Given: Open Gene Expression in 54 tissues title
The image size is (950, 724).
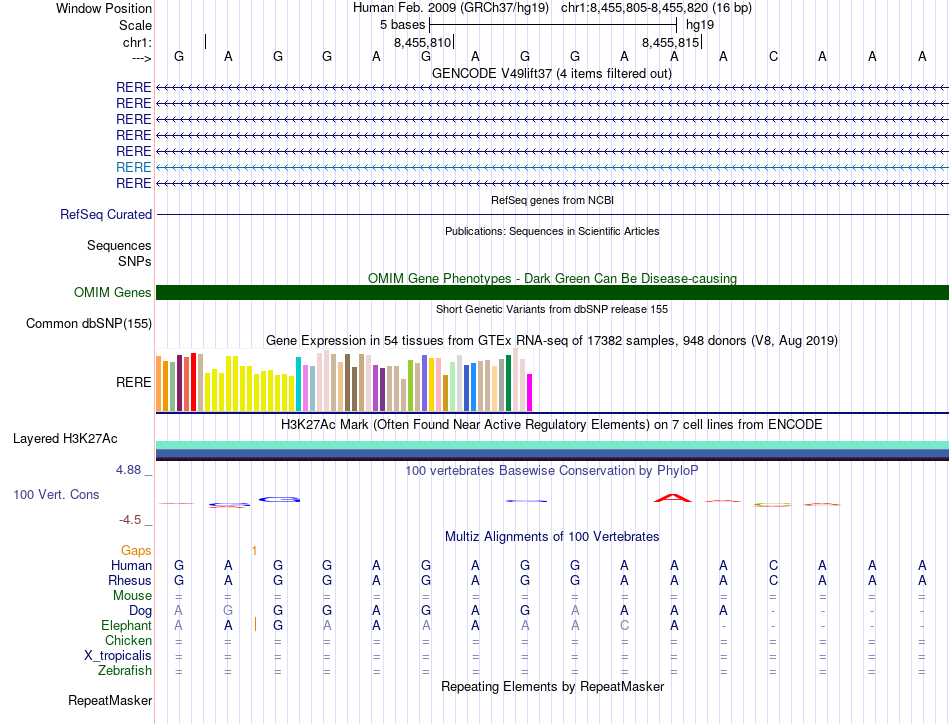Looking at the screenshot, I should point(552,340).
